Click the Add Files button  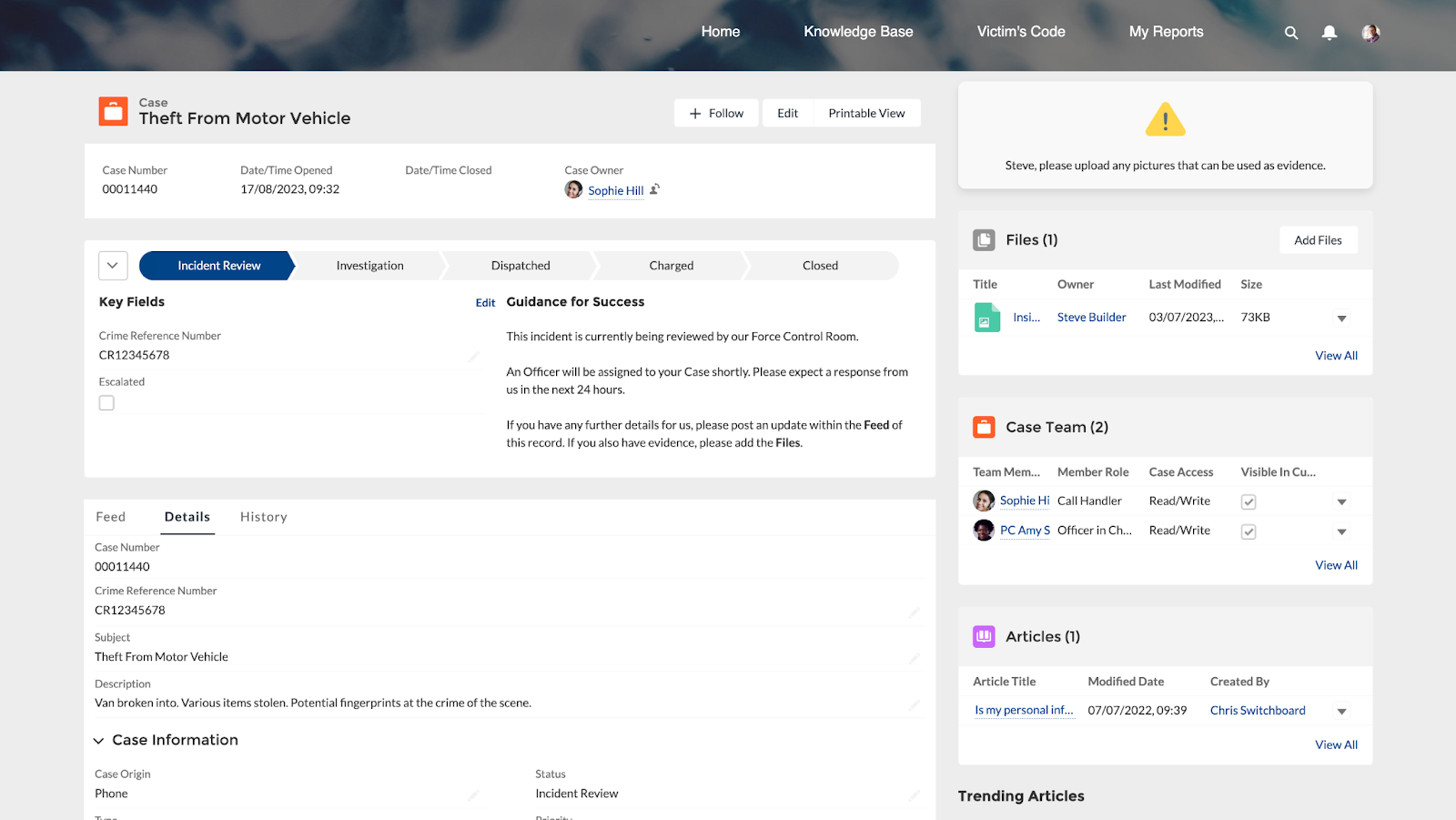point(1318,240)
